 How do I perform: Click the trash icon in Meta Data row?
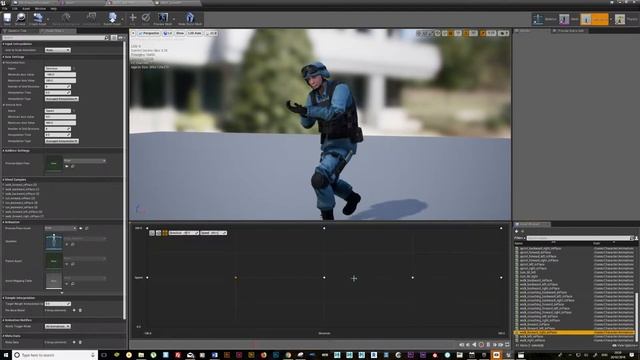click(x=80, y=342)
